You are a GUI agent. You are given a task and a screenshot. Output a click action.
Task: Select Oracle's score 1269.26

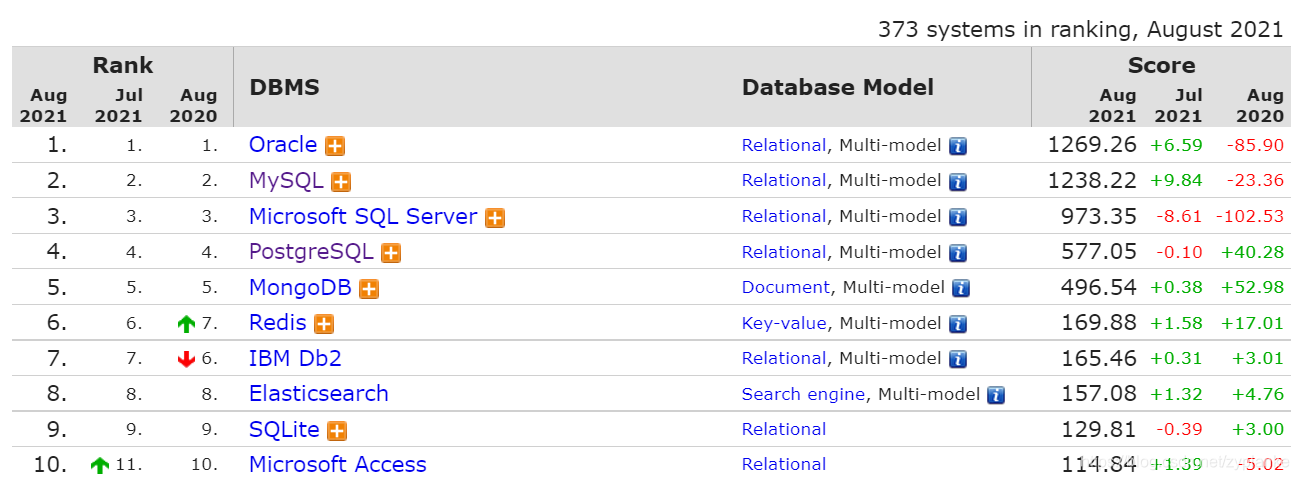(1092, 144)
